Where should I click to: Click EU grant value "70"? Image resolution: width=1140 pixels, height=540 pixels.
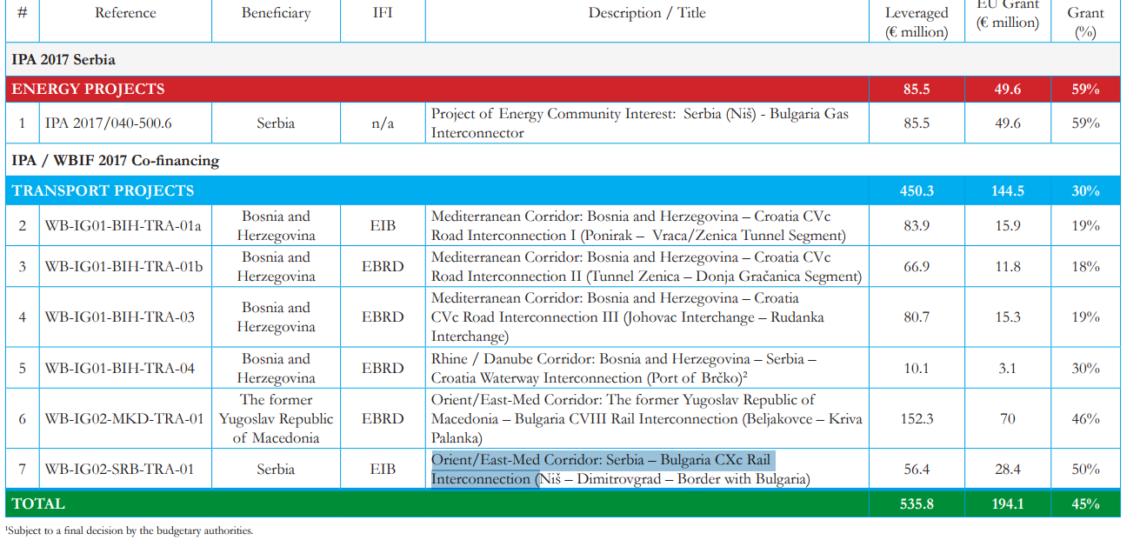[x=1008, y=419]
